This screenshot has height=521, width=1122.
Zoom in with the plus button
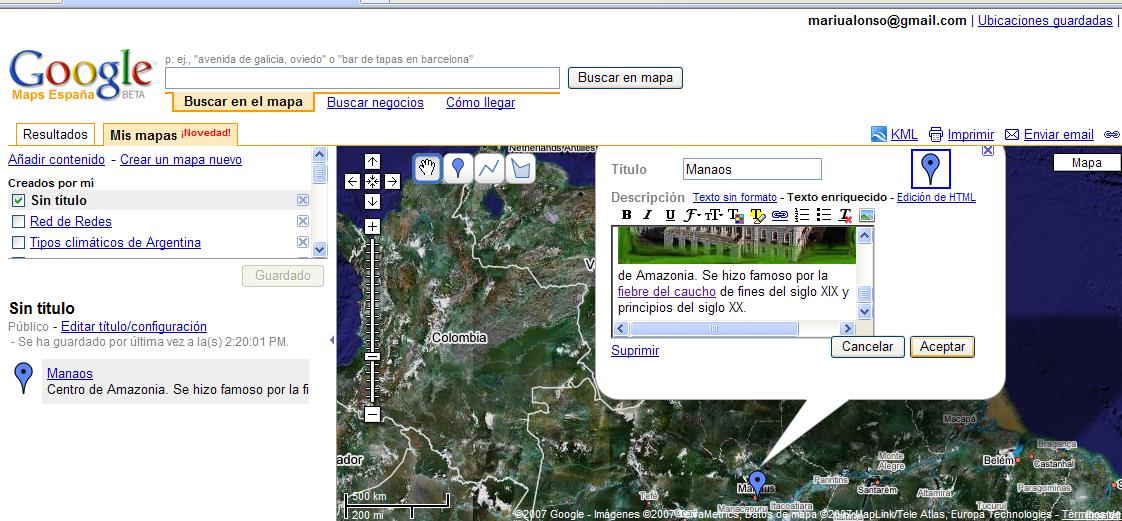(372, 227)
